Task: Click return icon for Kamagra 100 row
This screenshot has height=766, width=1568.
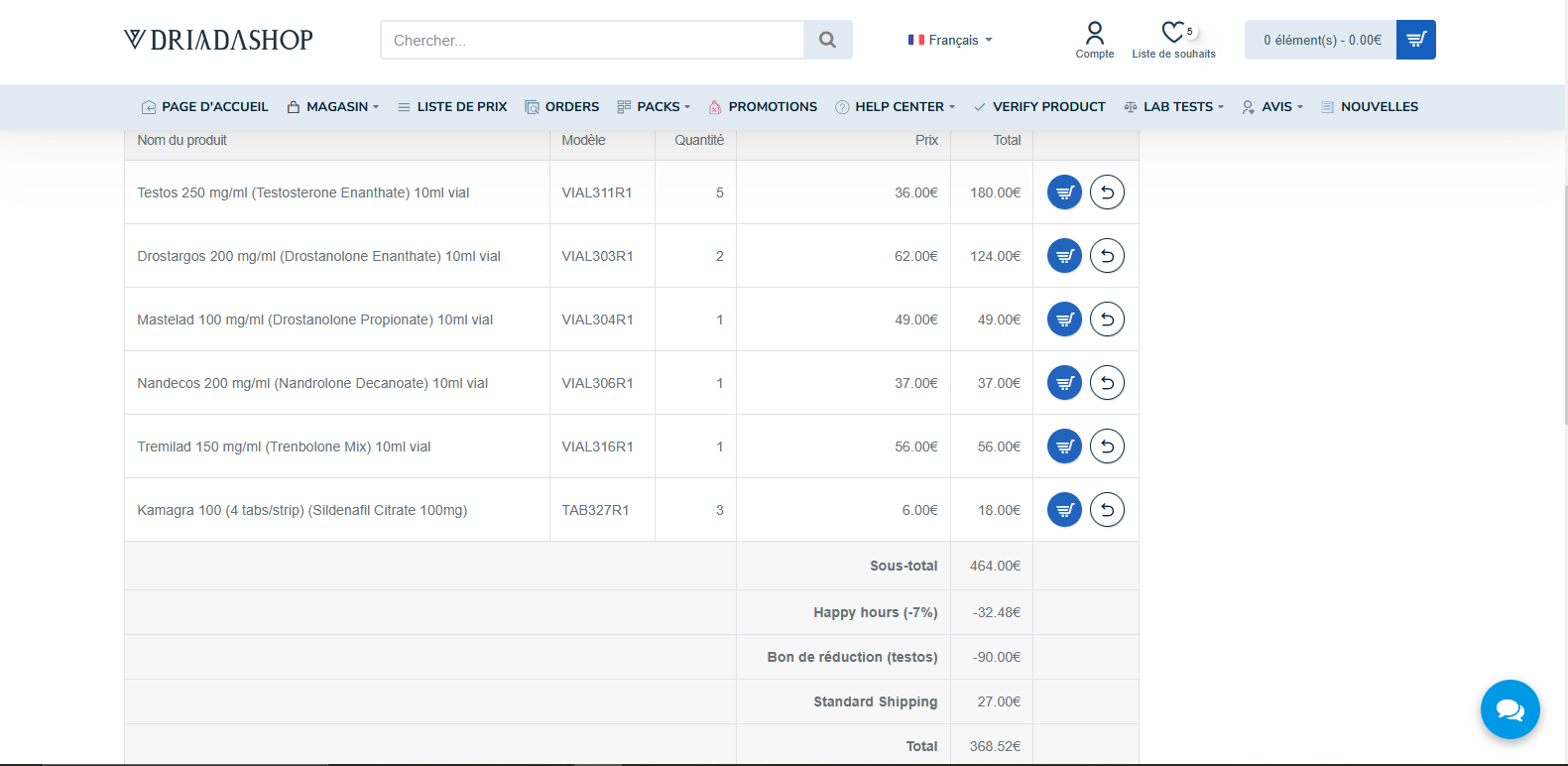Action: [x=1107, y=510]
